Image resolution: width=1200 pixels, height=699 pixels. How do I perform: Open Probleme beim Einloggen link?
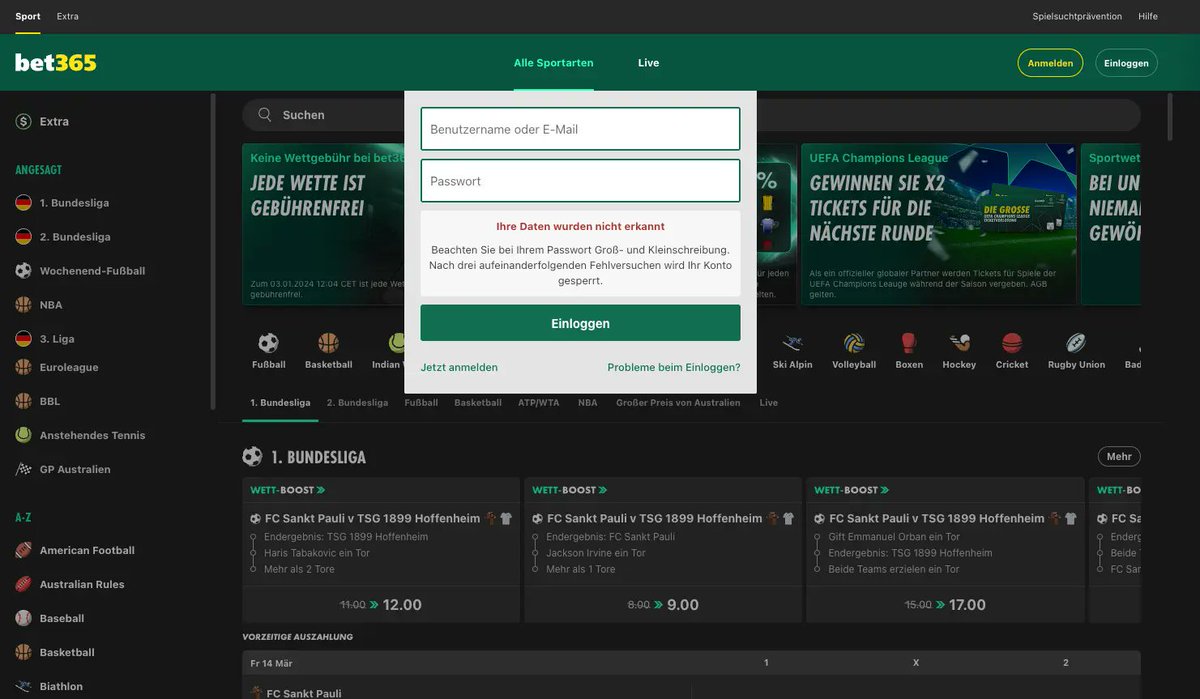click(674, 367)
